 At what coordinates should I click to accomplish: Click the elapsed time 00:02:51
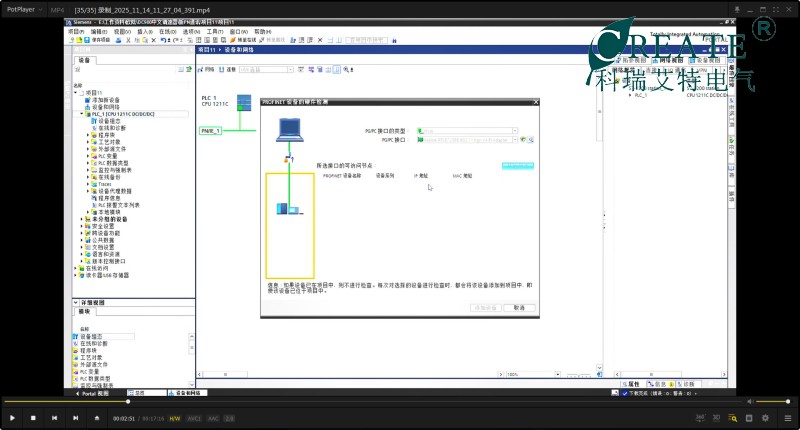click(x=123, y=418)
